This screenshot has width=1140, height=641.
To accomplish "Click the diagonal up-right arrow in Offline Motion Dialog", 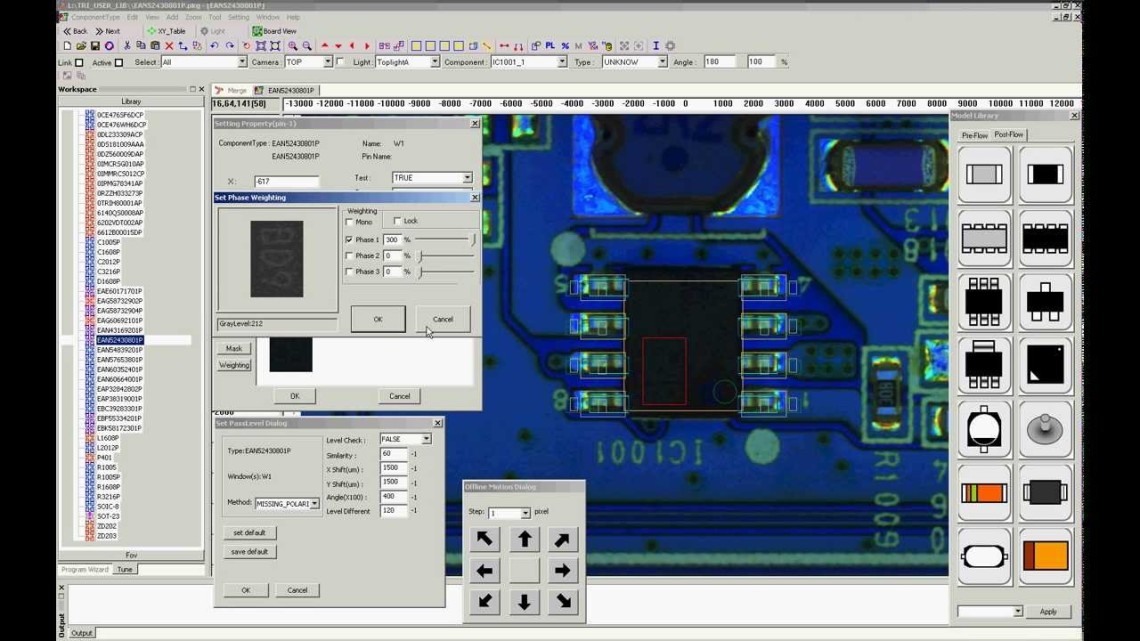I will click(x=561, y=538).
